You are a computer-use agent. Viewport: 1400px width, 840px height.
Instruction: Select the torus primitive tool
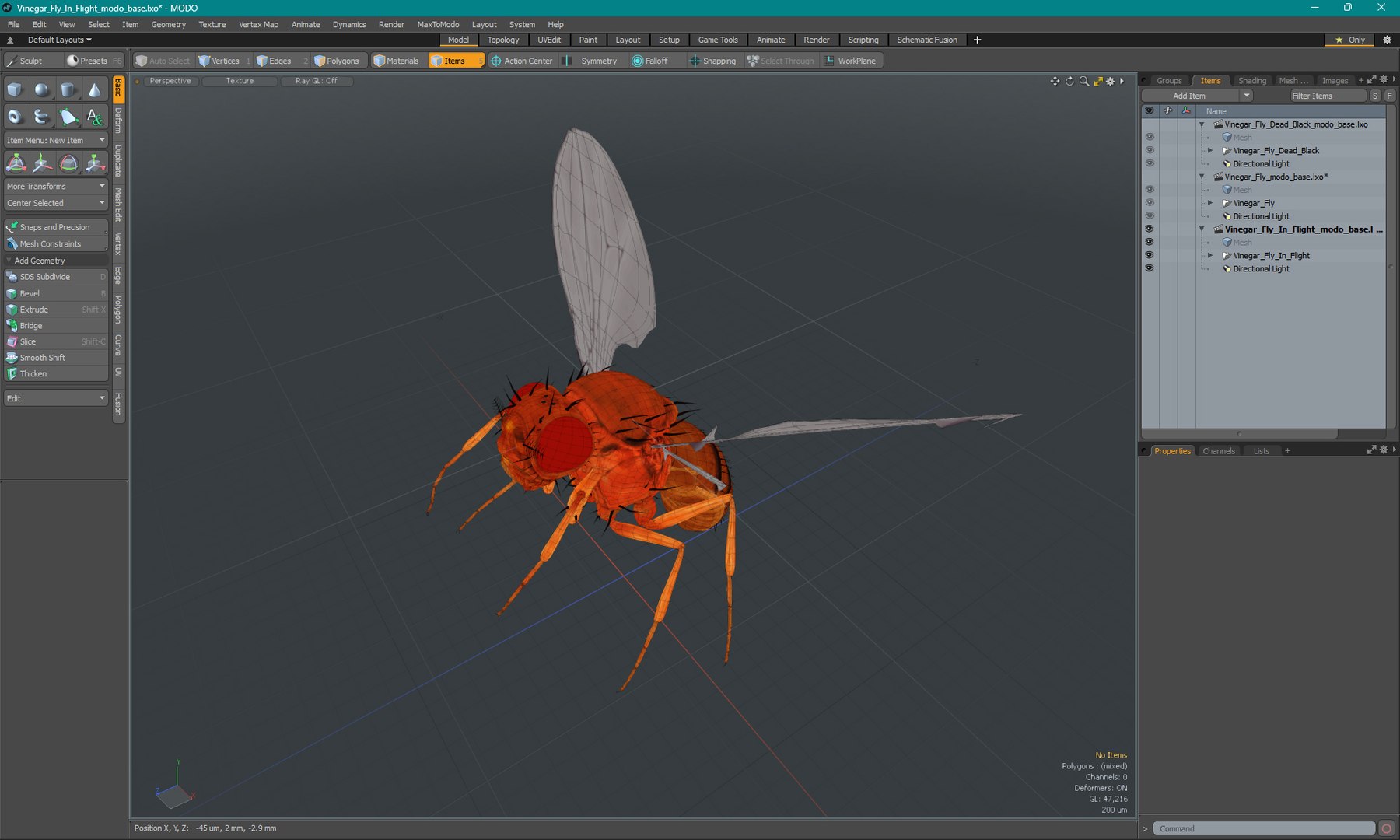pyautogui.click(x=15, y=117)
